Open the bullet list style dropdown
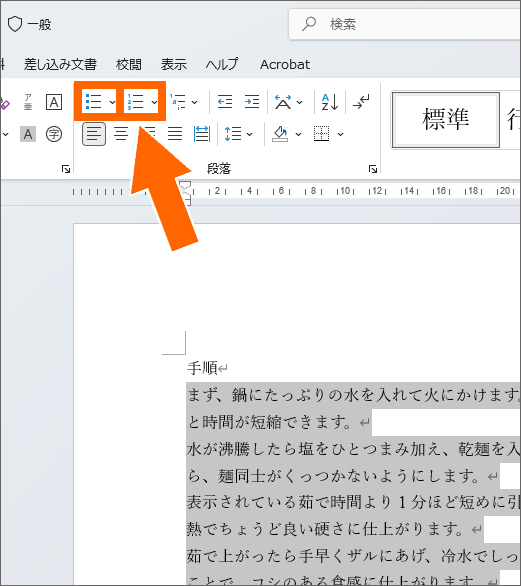The image size is (521, 586). click(x=112, y=102)
